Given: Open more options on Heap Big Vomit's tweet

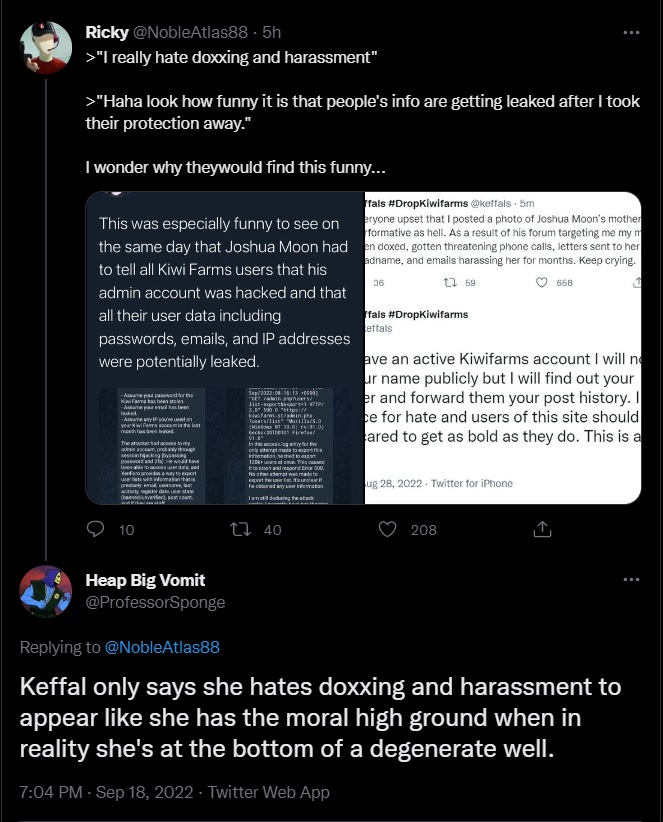Looking at the screenshot, I should (631, 579).
